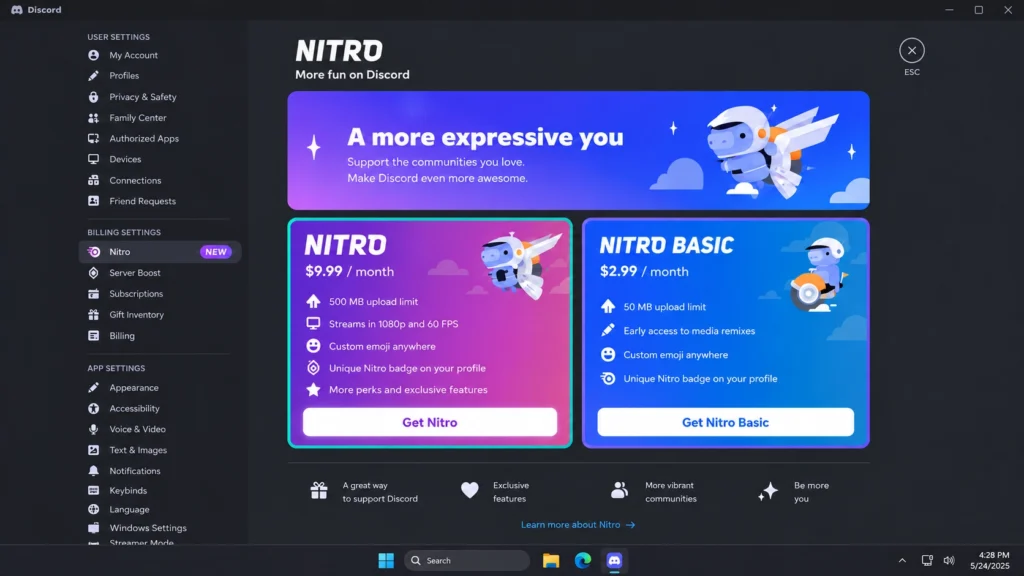The height and width of the screenshot is (576, 1024).
Task: Click the Profiles pencil icon
Action: pos(93,76)
